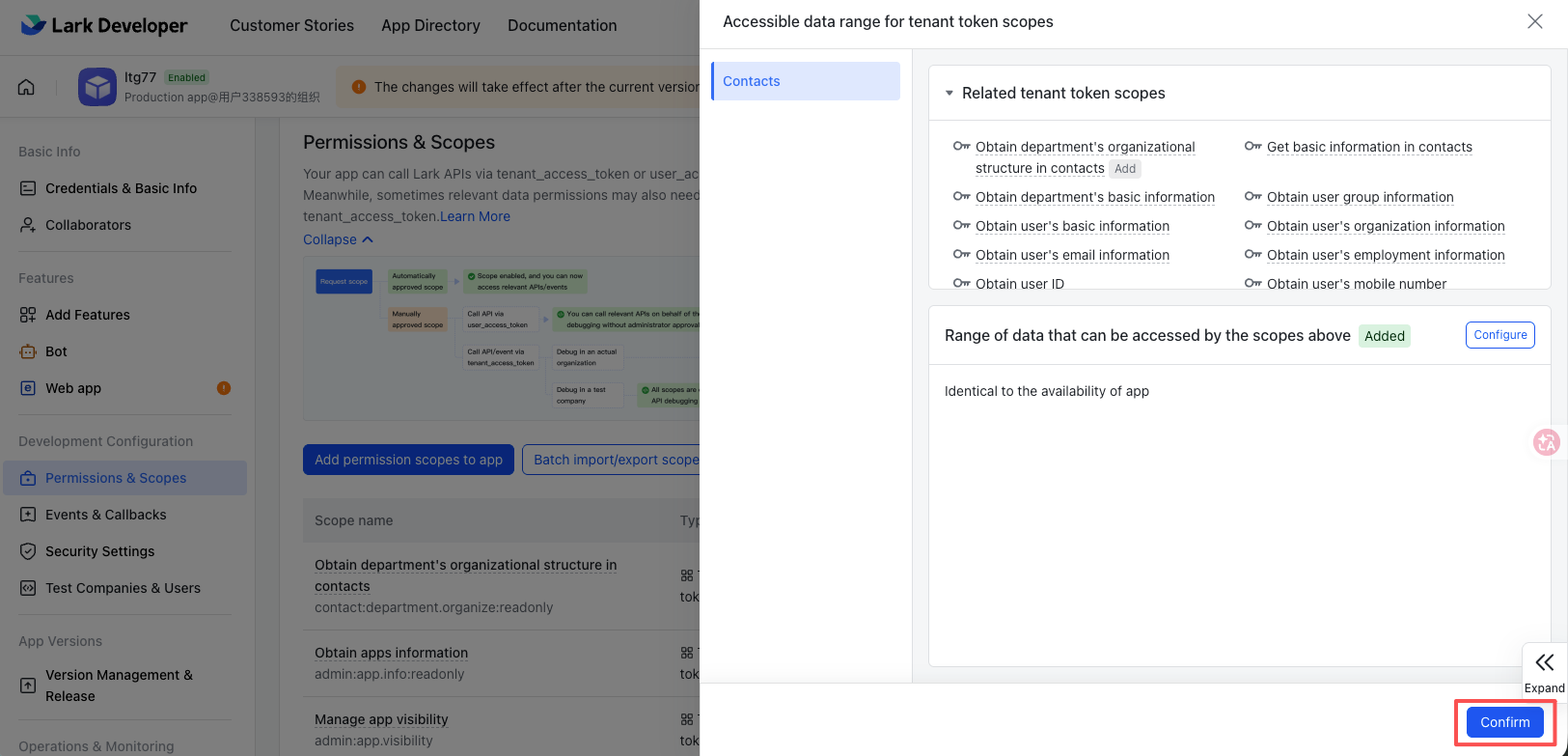Click the floating translate icon at right edge
This screenshot has height=756, width=1568.
click(x=1546, y=442)
